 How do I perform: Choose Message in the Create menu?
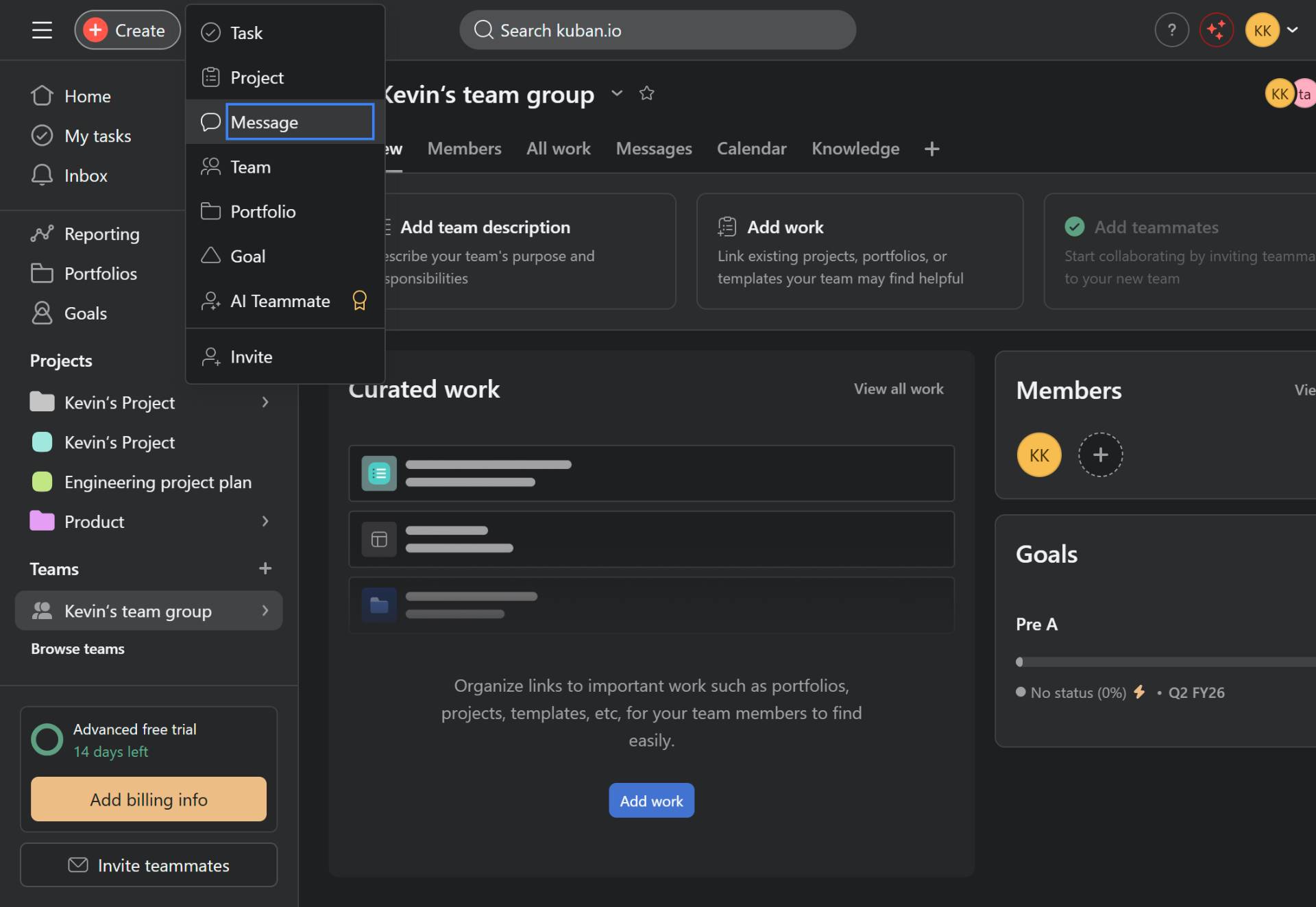[x=285, y=122]
